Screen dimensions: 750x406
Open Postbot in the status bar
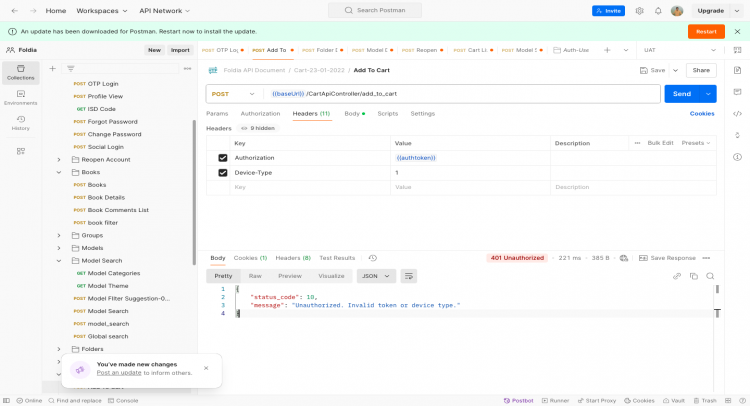click(x=518, y=401)
